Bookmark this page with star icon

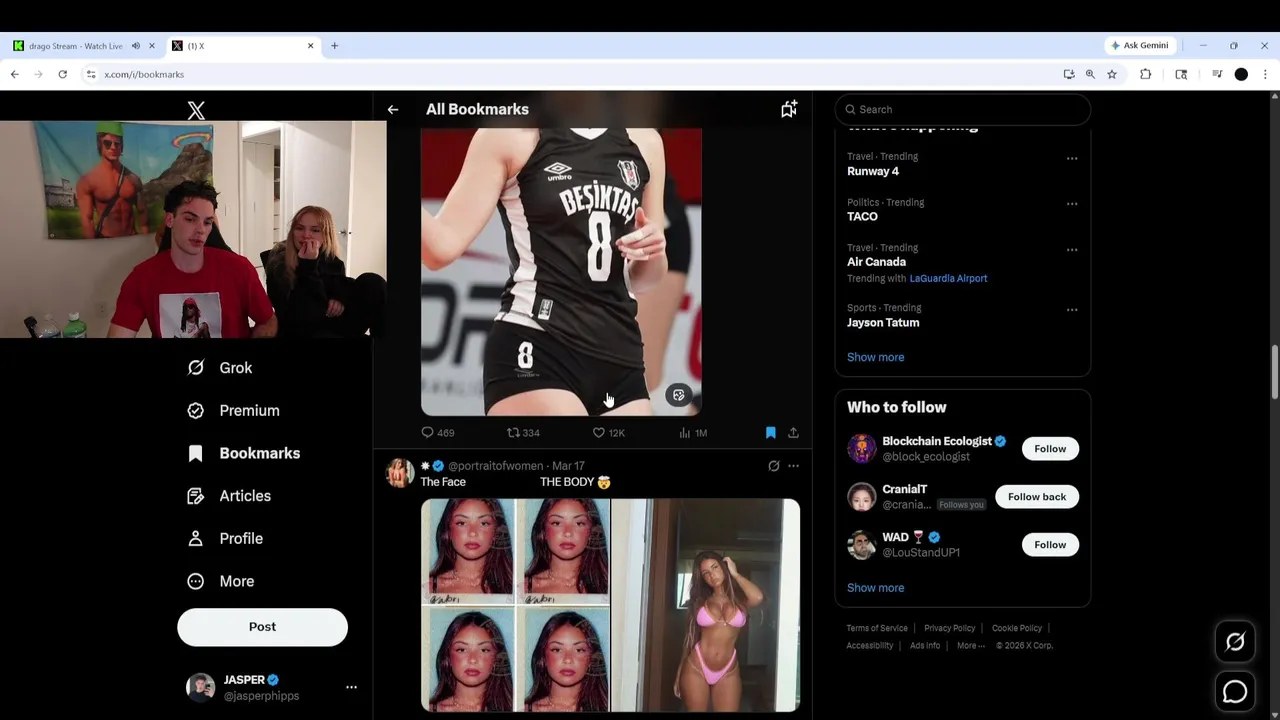tap(1112, 74)
